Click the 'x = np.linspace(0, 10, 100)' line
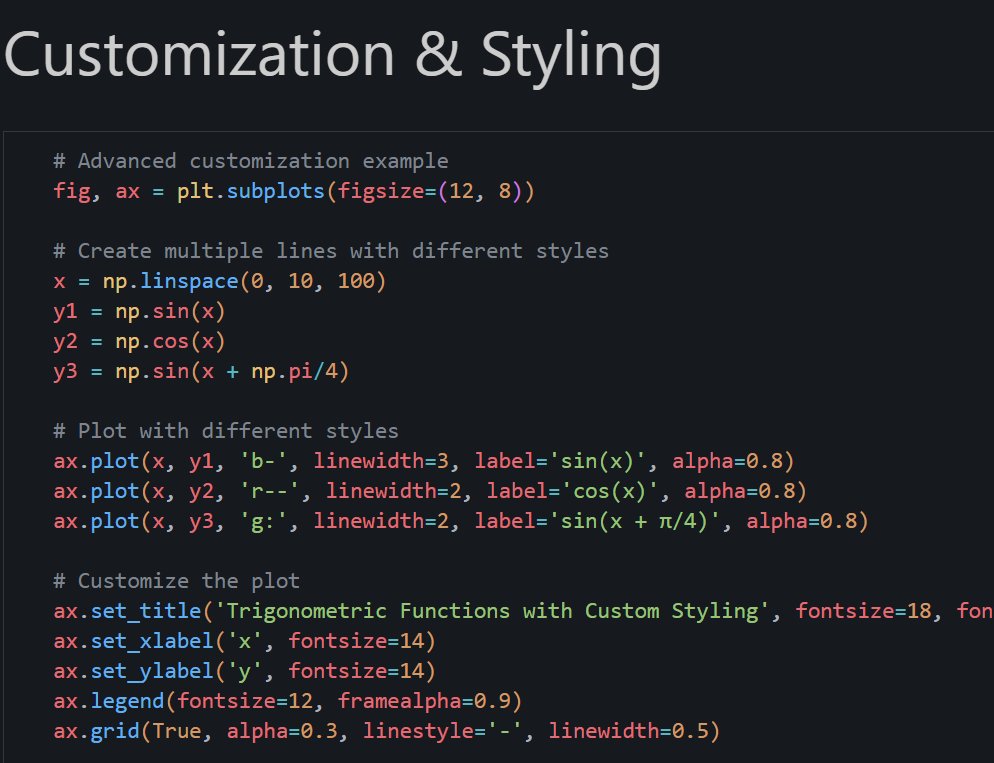The width and height of the screenshot is (994, 763). [x=220, y=281]
